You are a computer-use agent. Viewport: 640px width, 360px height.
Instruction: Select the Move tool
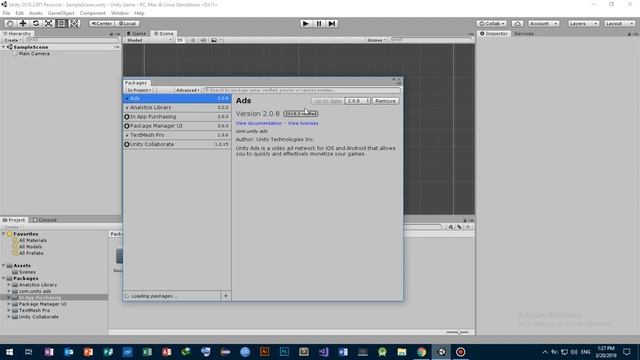click(23, 24)
